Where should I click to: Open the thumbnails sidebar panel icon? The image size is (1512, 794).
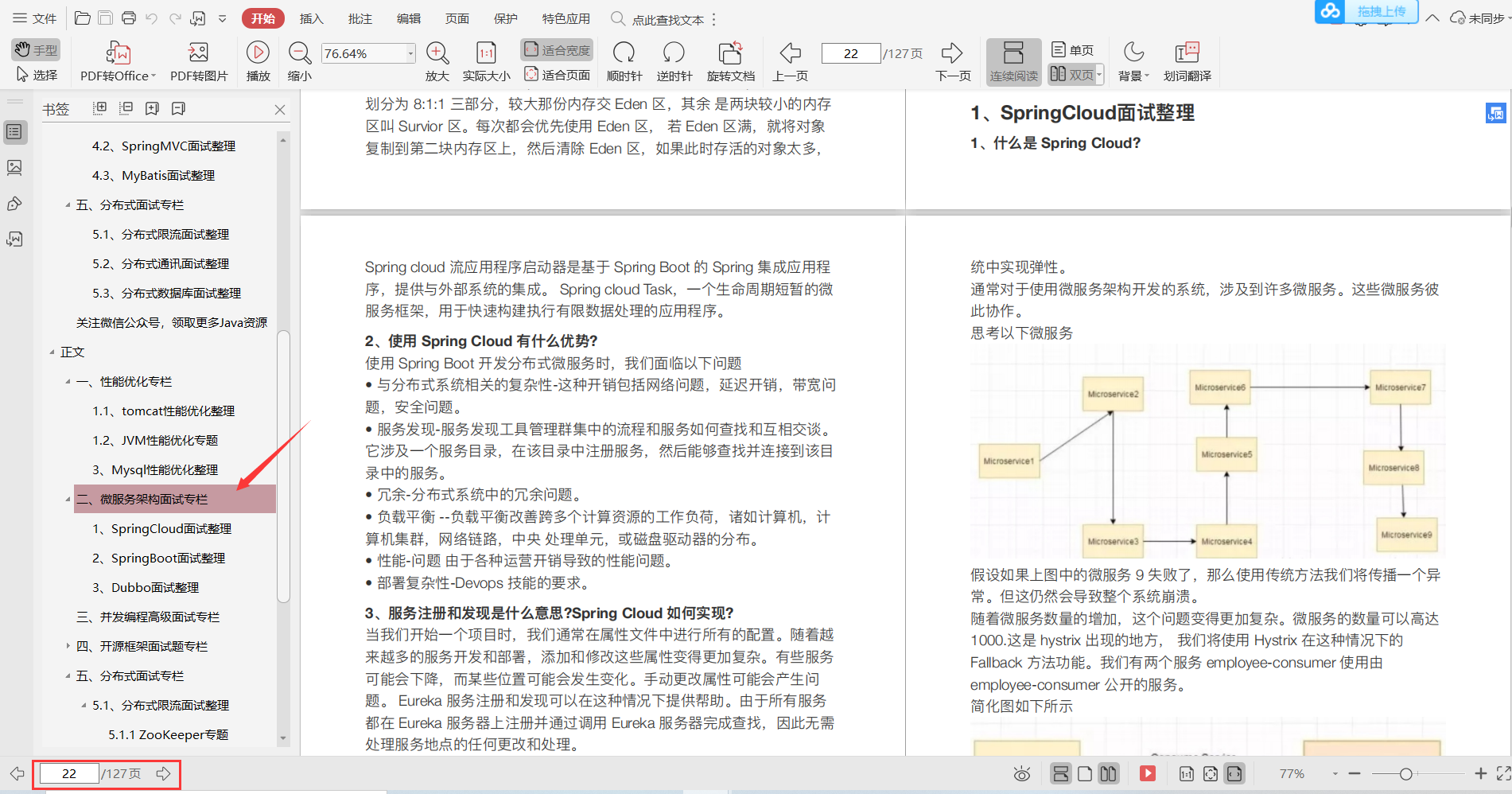[x=14, y=168]
